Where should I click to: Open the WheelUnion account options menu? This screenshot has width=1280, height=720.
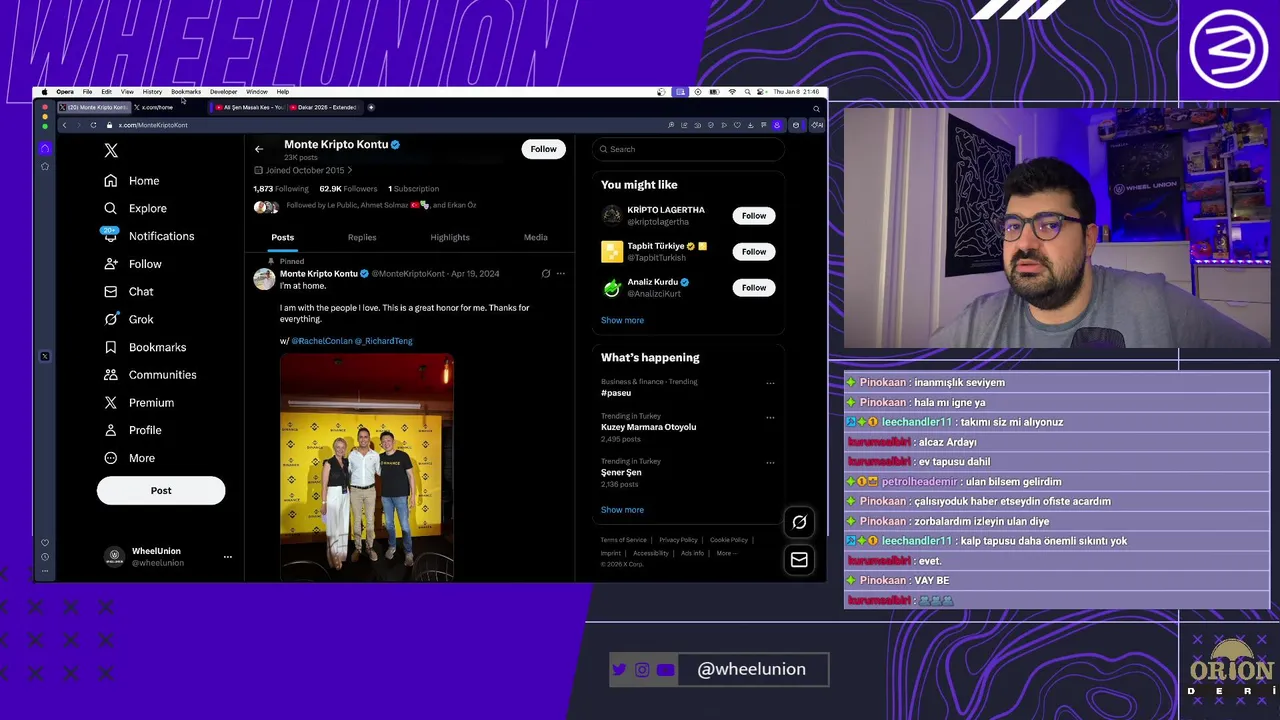point(227,557)
